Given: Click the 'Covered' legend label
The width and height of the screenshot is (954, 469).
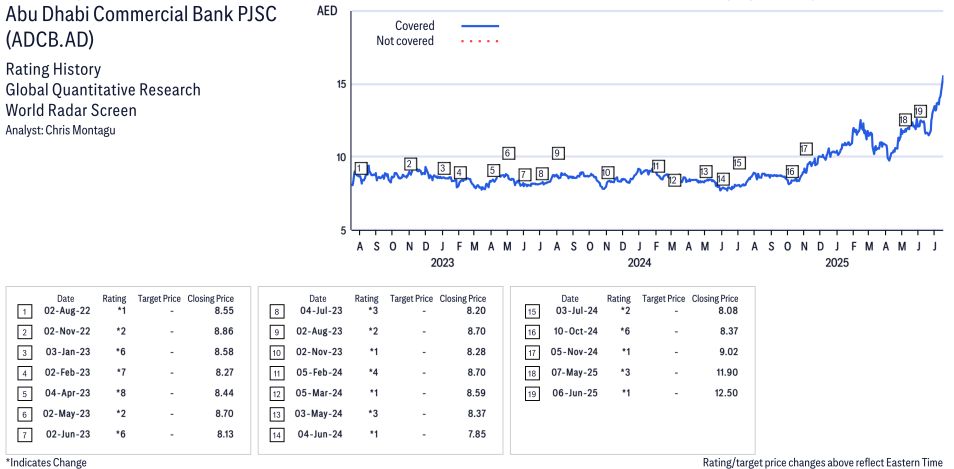Looking at the screenshot, I should [415, 26].
